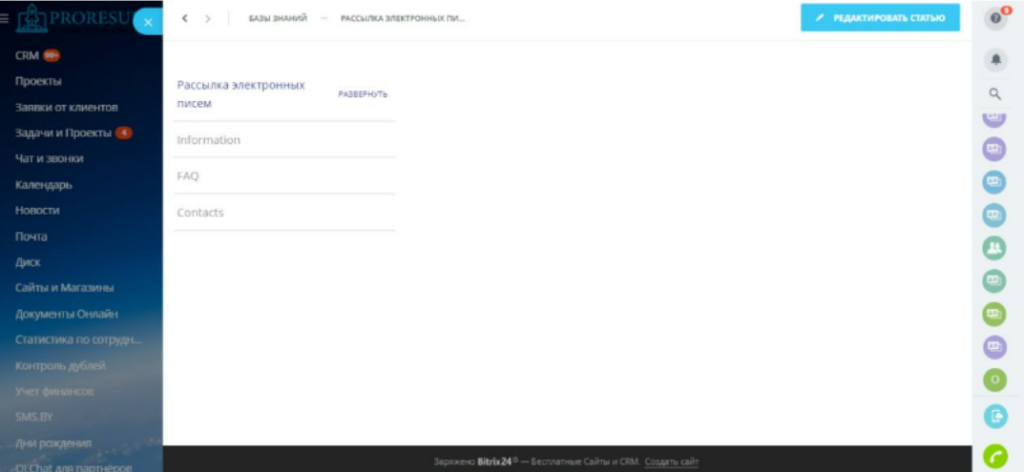Screen dimensions: 1024x472
Task: Open Контроль дублей
Action: coord(60,366)
